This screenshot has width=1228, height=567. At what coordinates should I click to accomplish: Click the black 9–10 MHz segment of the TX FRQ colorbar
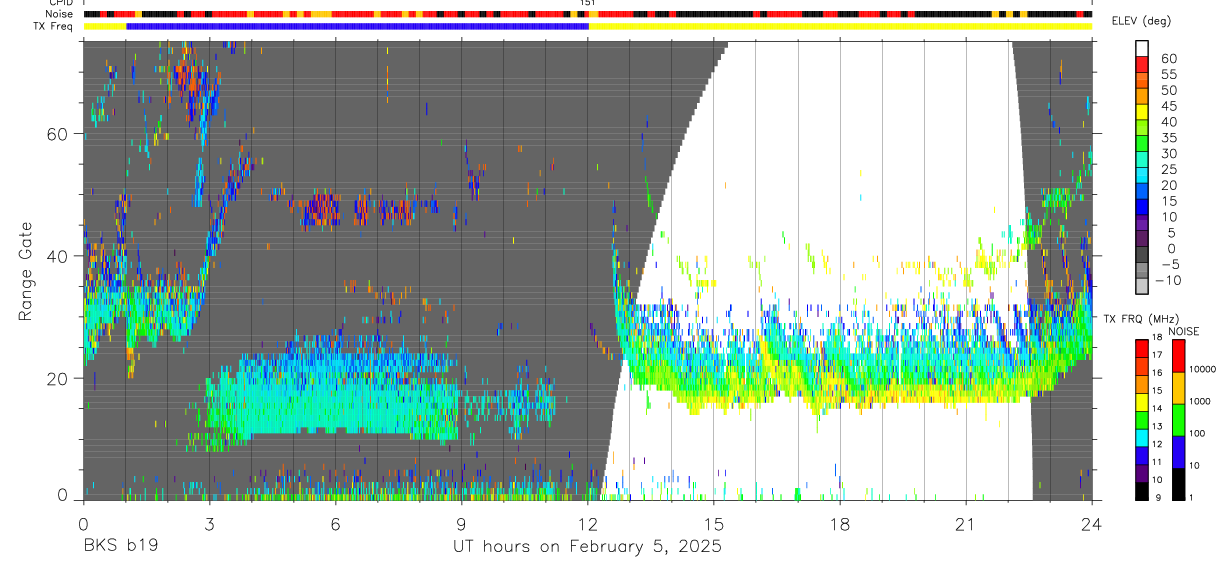tap(1142, 491)
